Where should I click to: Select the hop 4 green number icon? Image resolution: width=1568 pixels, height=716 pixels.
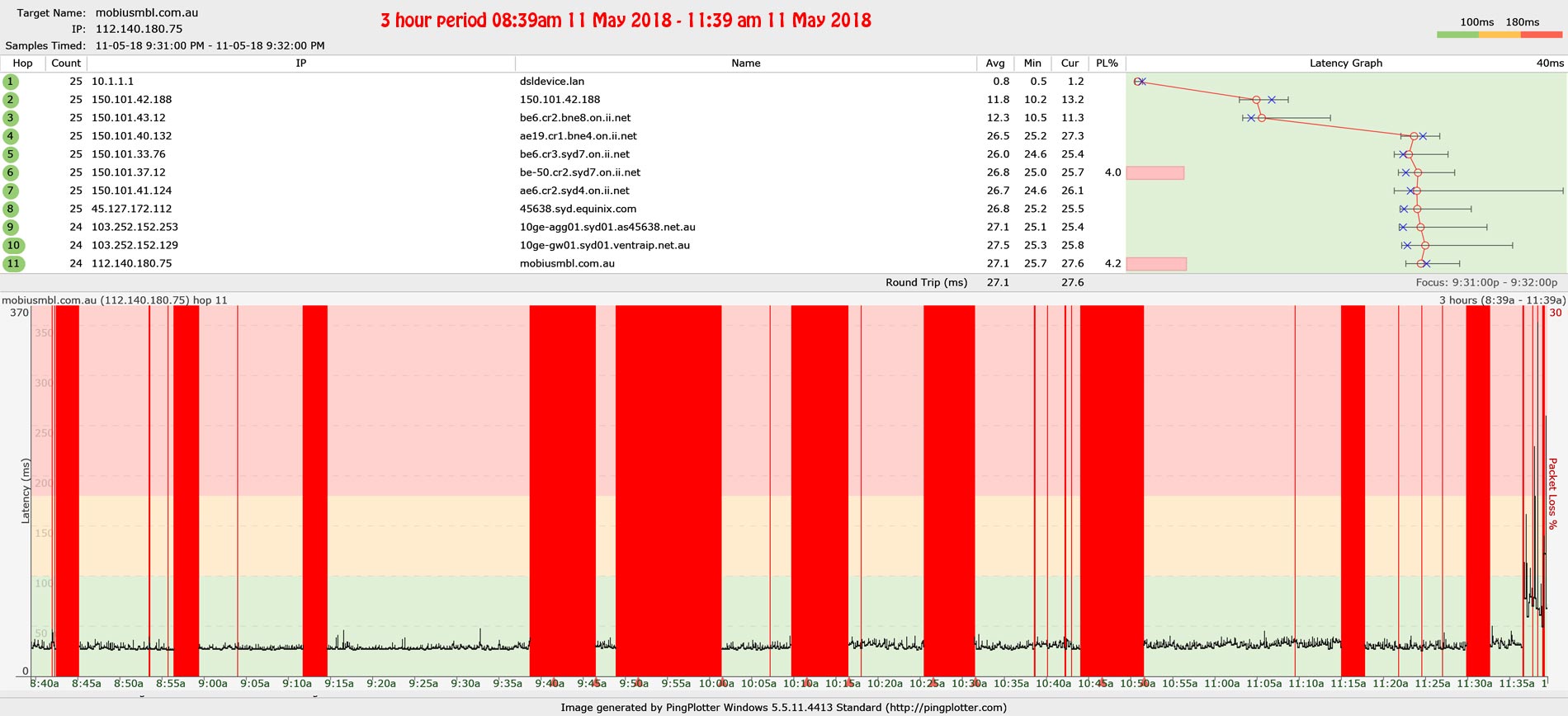pyautogui.click(x=11, y=136)
